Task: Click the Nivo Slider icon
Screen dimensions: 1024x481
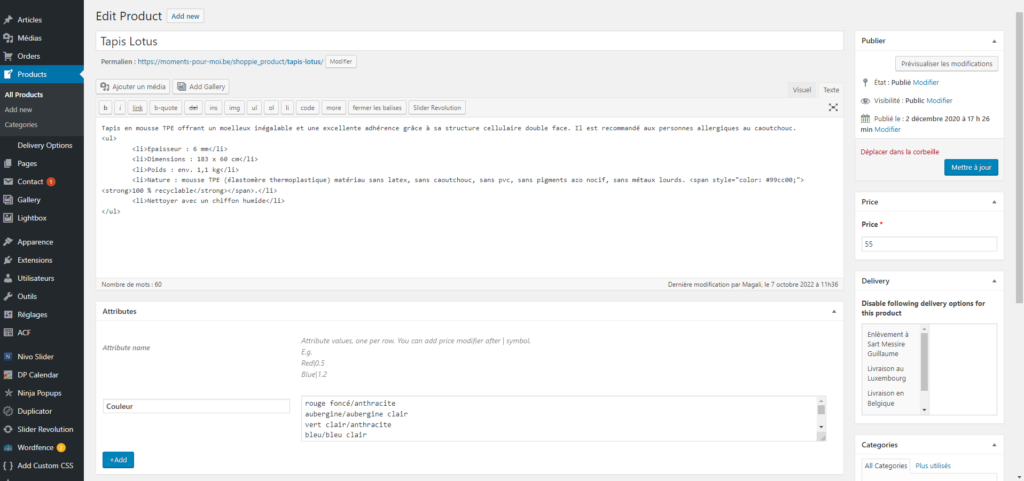Action: pyautogui.click(x=8, y=357)
